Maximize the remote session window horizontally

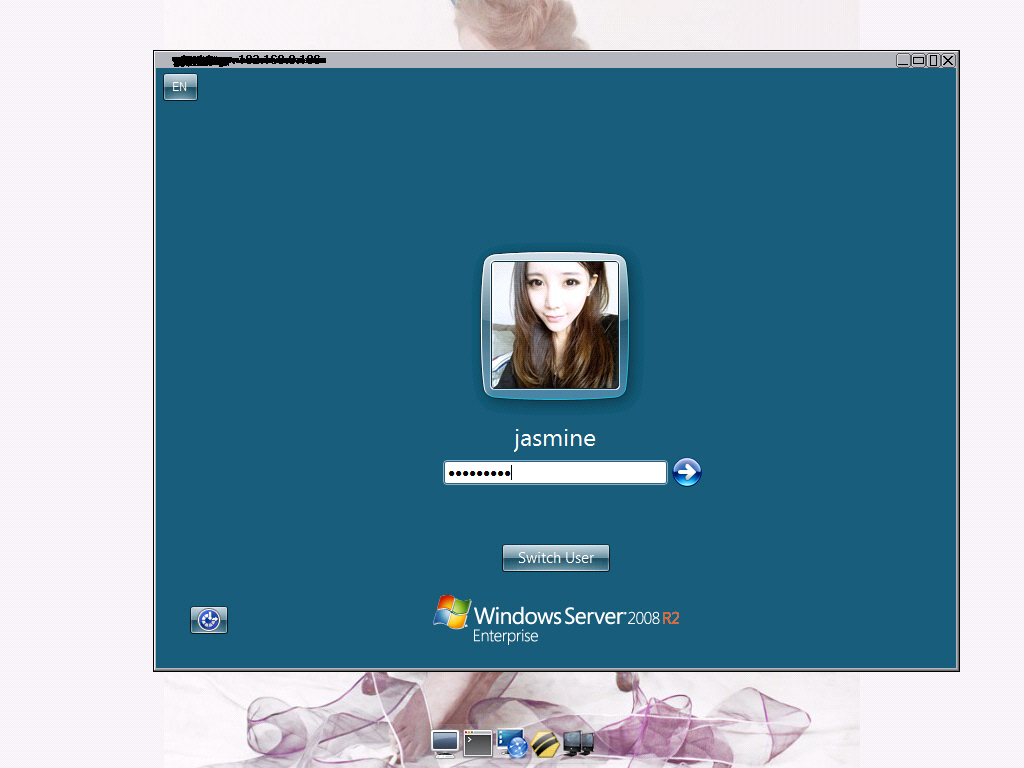pos(918,60)
